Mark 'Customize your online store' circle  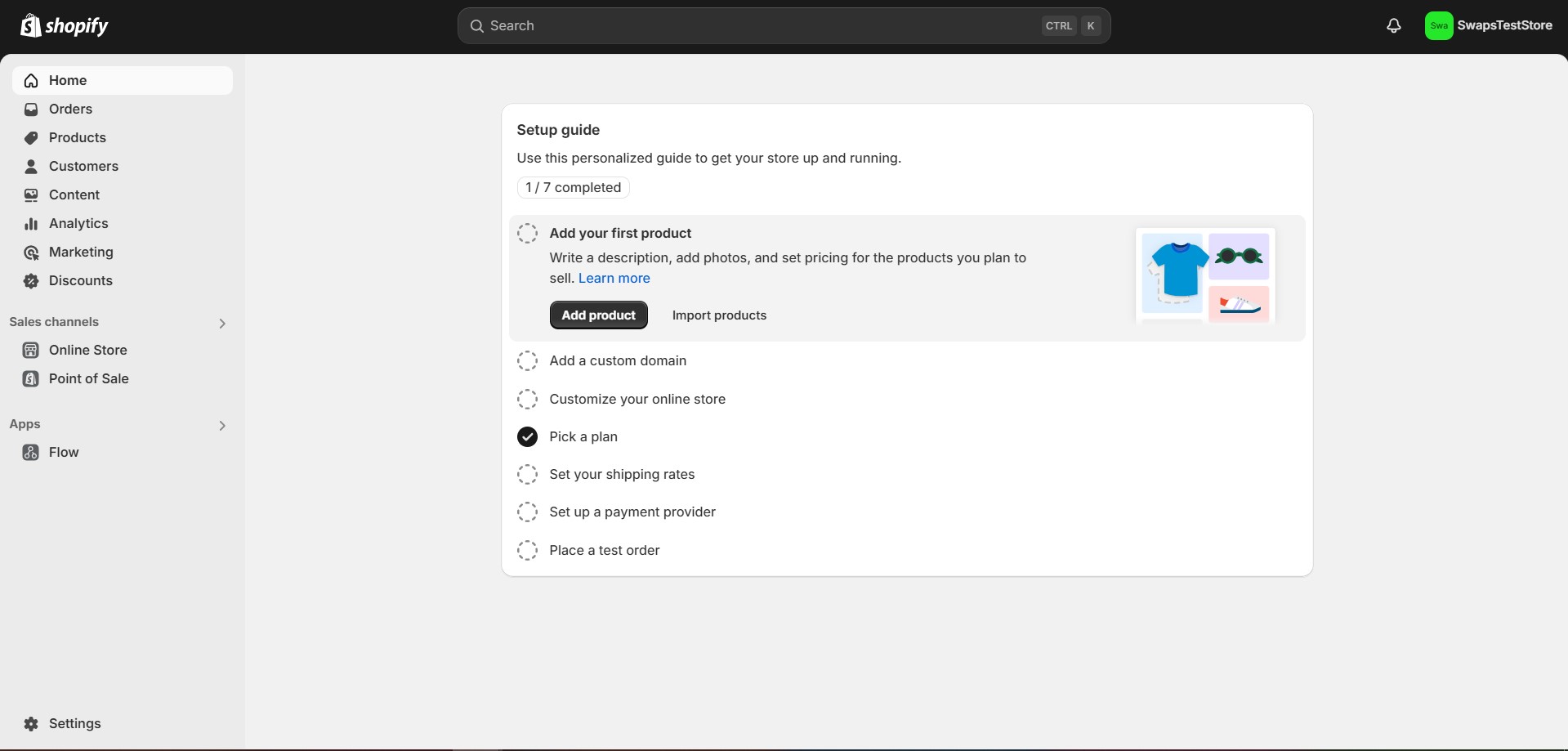coord(528,399)
